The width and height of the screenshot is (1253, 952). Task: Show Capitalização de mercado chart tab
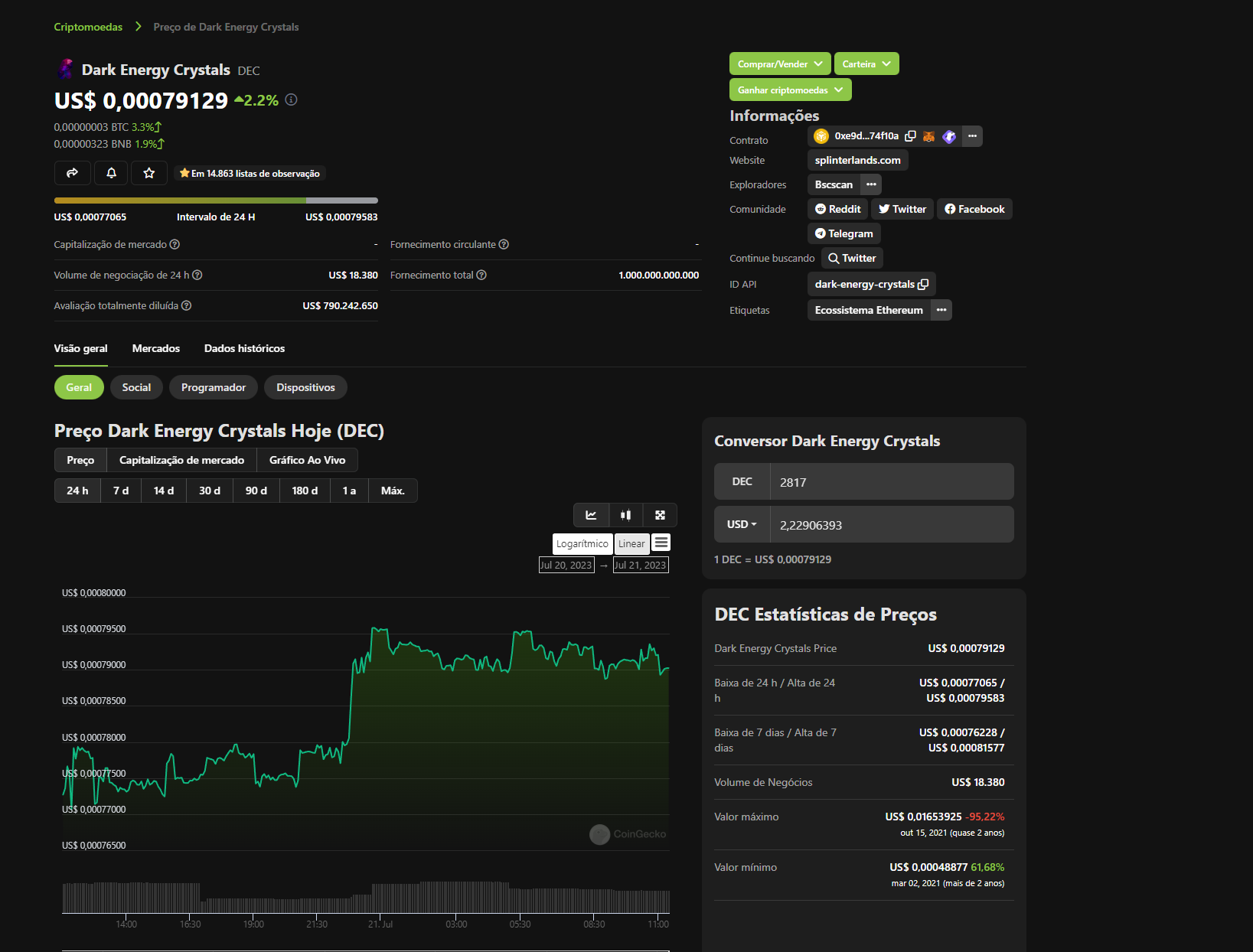pos(181,460)
